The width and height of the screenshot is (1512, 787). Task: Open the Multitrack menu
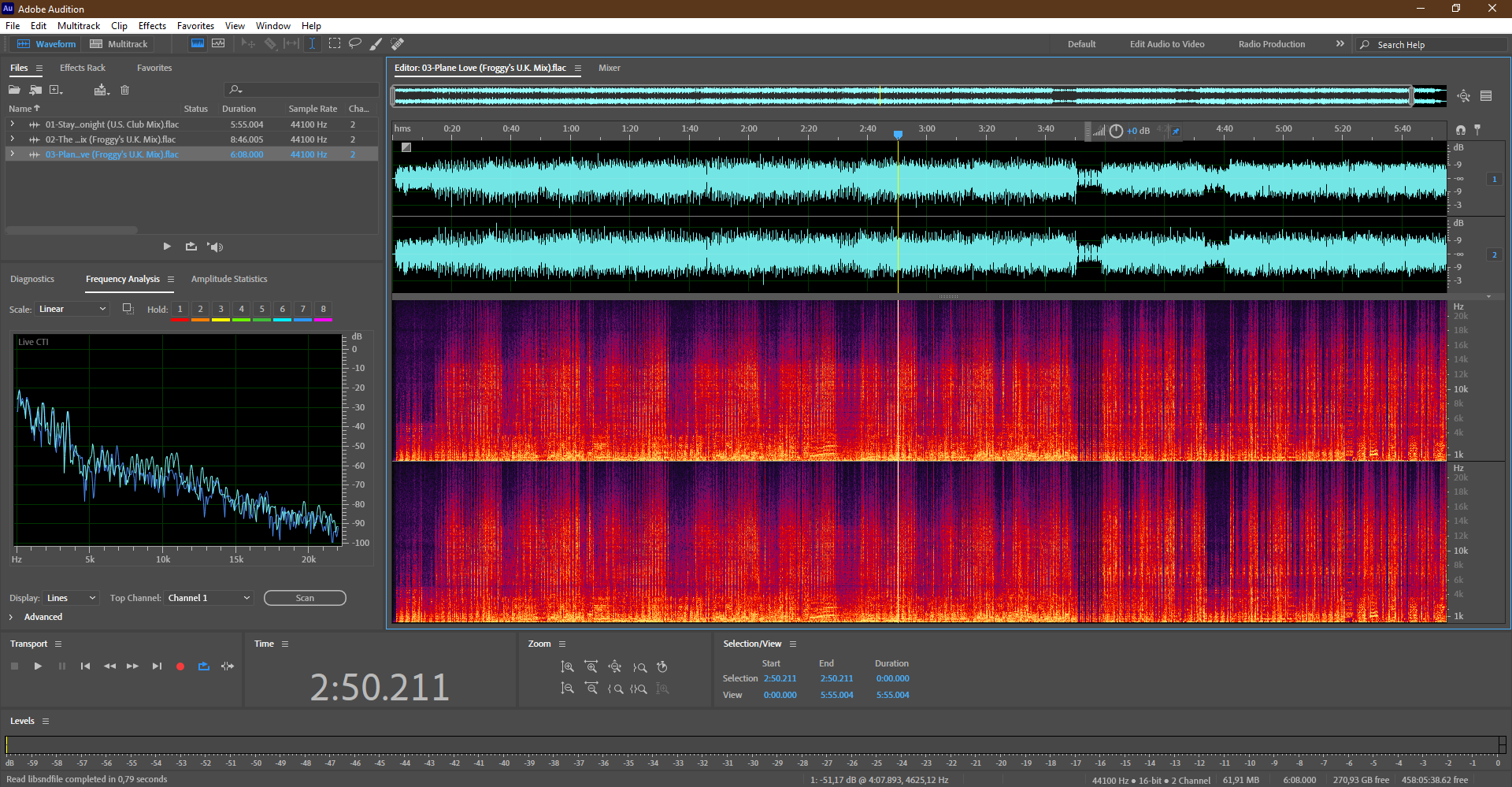click(79, 26)
